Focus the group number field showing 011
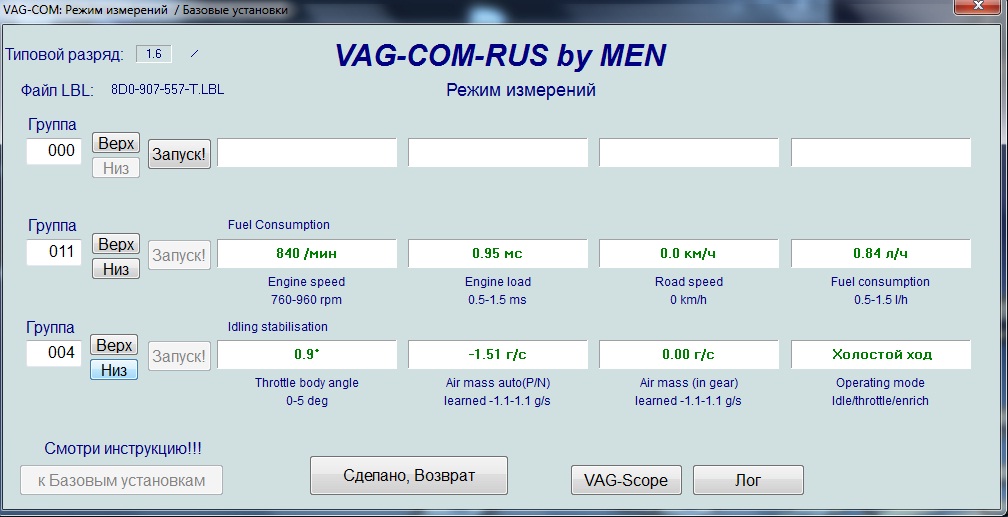The height and width of the screenshot is (517, 1008). 54,251
